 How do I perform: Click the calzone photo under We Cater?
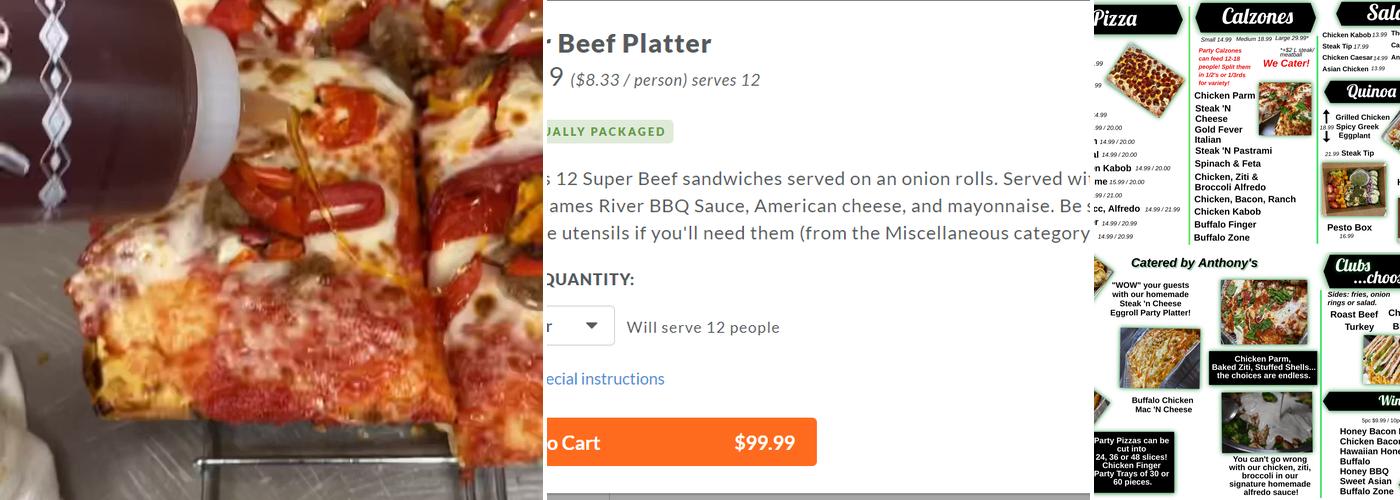coord(1284,108)
